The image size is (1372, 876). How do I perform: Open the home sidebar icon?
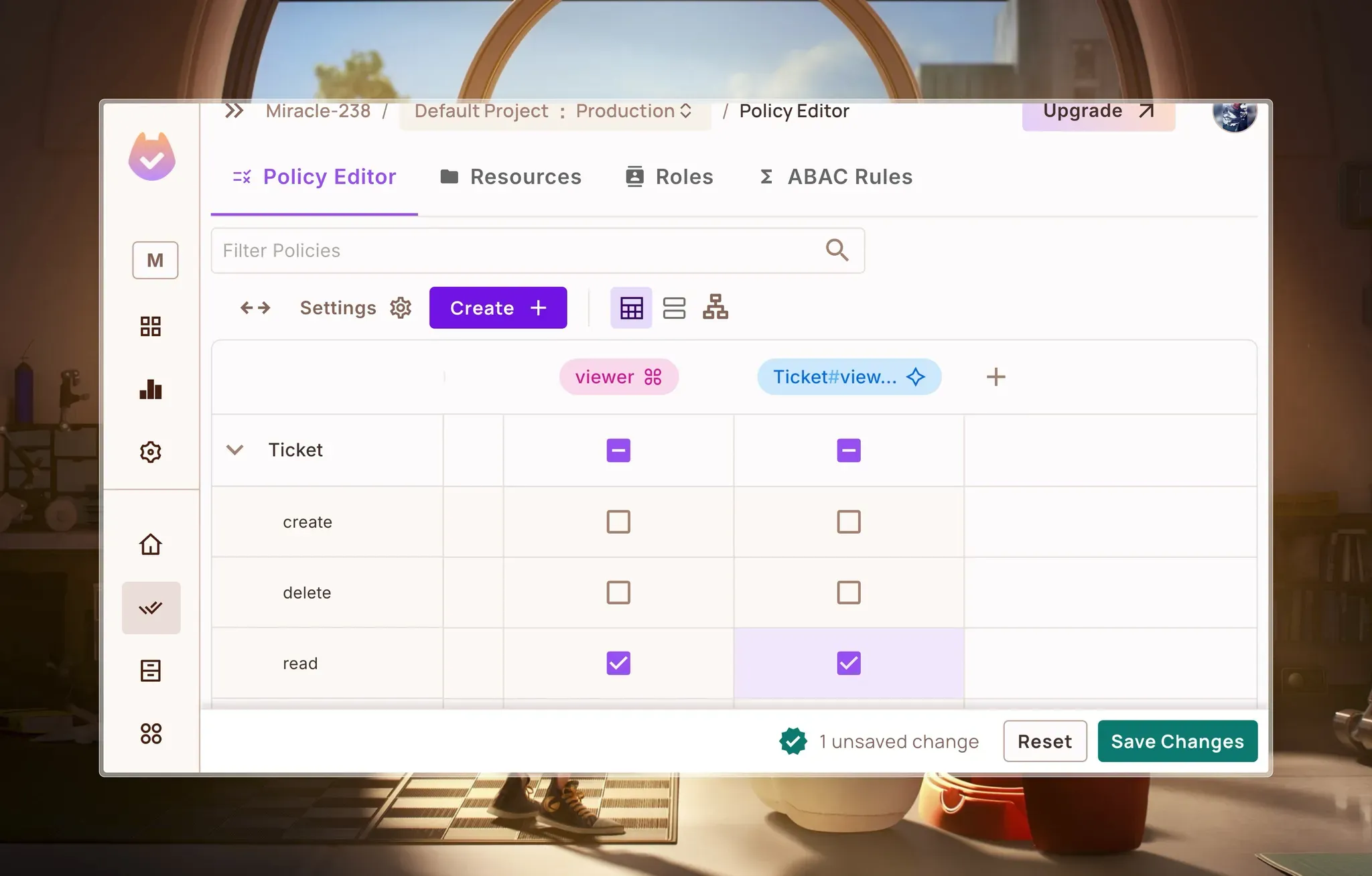151,544
